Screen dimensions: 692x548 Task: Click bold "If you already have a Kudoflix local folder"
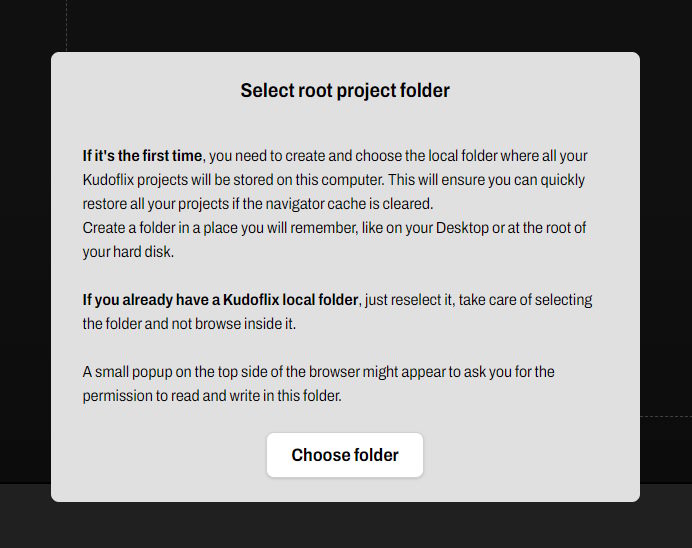(220, 300)
